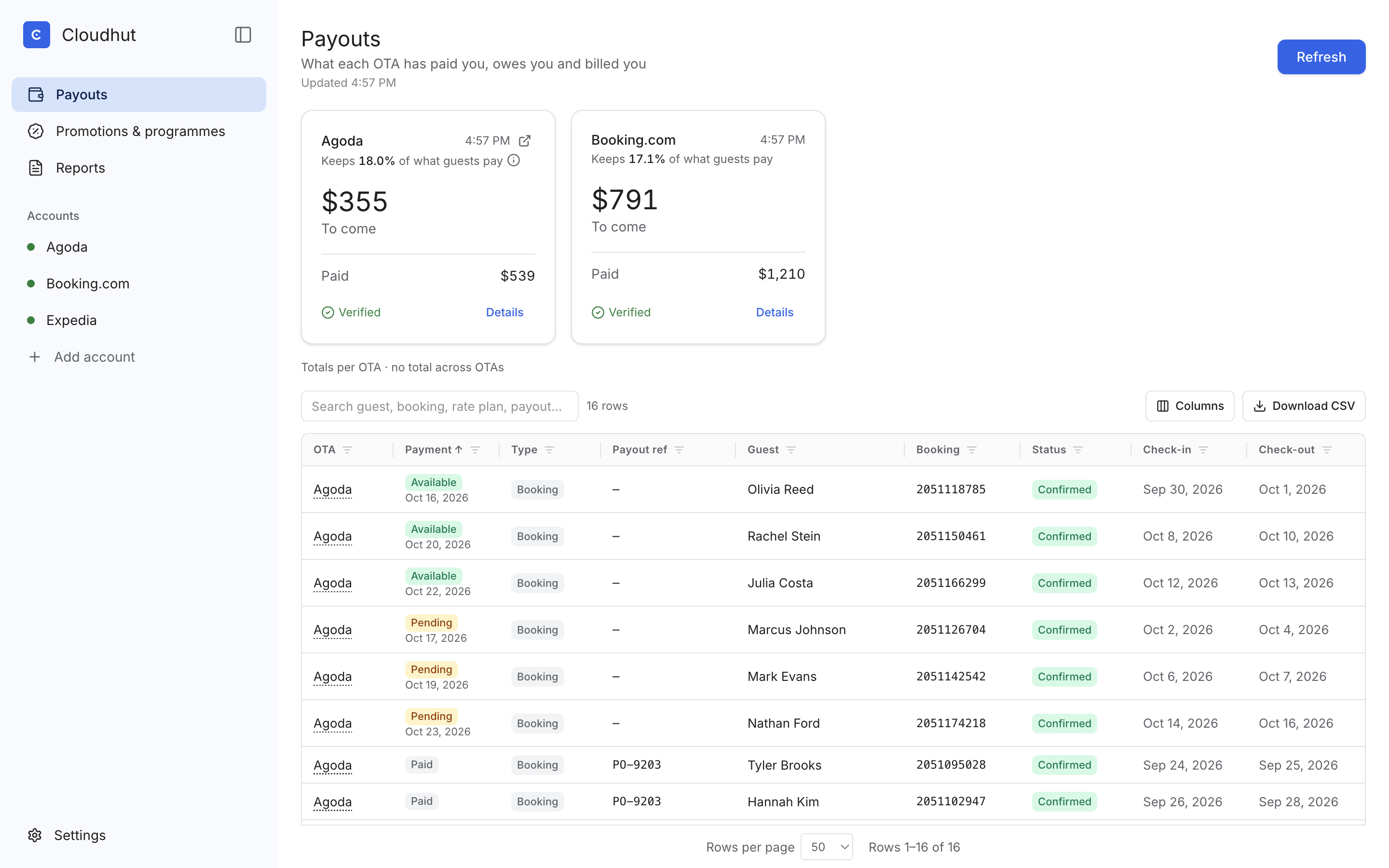Go to Promotions & programmes
1389x868 pixels.
point(139,132)
